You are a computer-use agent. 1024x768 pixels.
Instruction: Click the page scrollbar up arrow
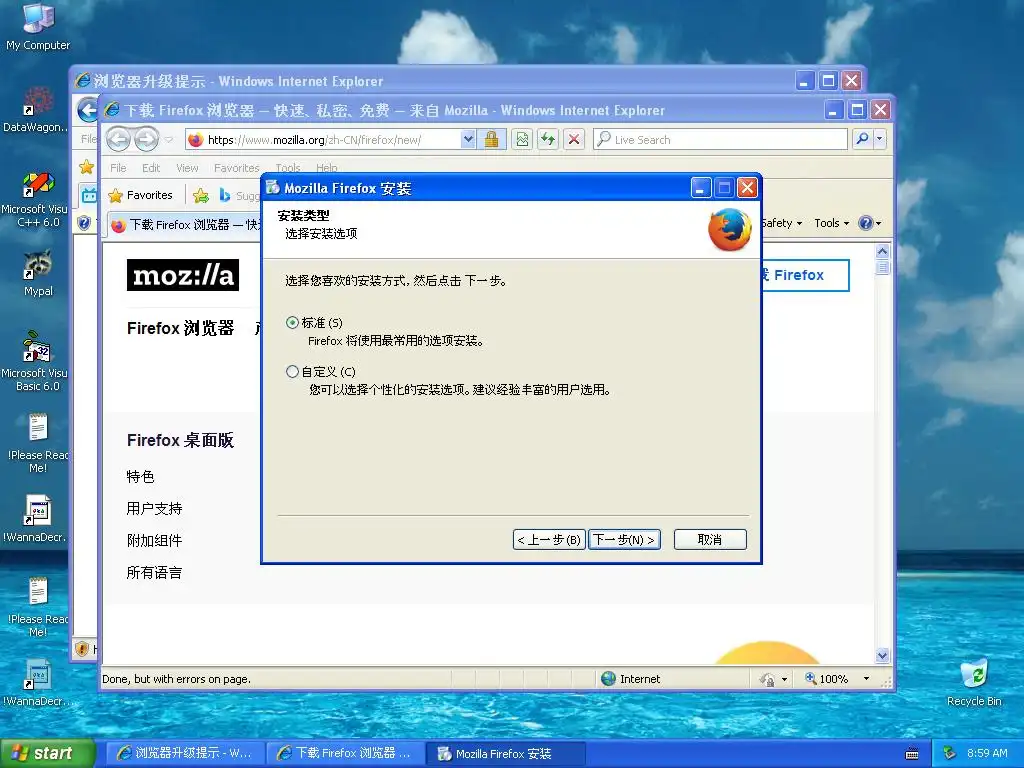882,251
